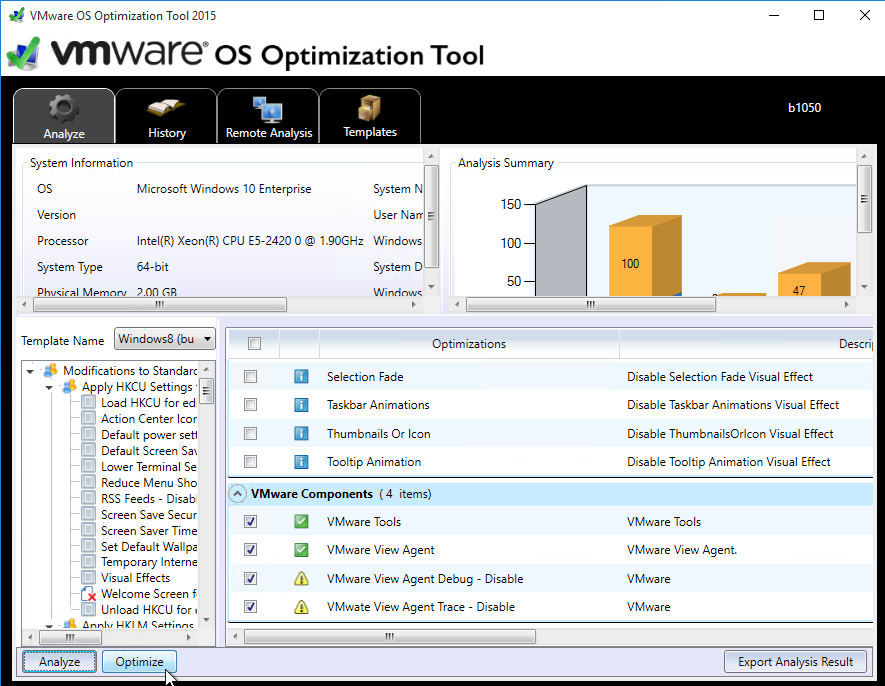Click Export Analysis Result button

(x=795, y=662)
